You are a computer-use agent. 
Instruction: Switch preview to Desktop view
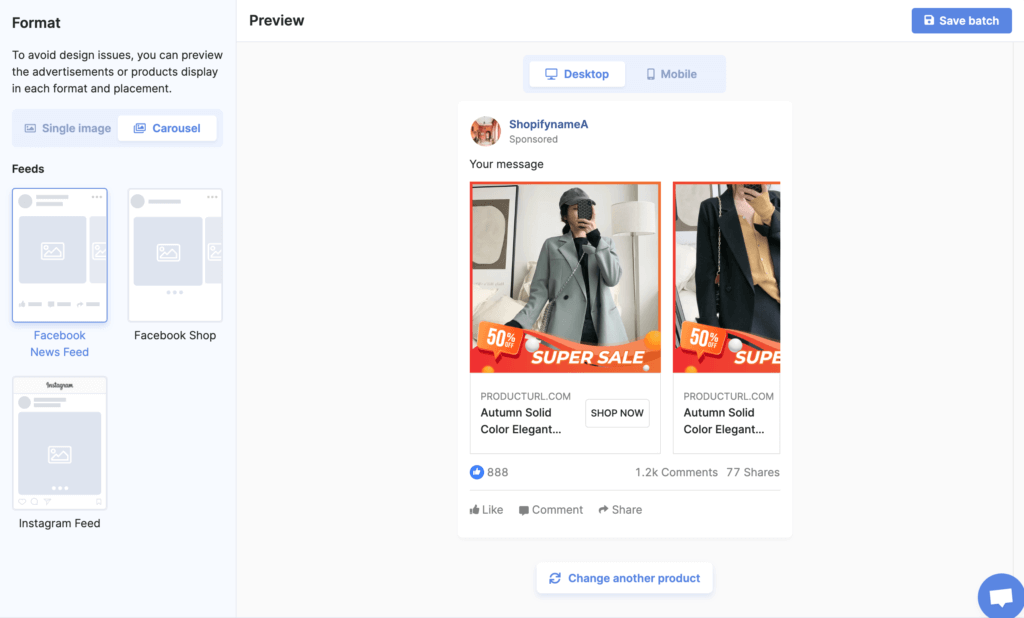[x=577, y=74]
